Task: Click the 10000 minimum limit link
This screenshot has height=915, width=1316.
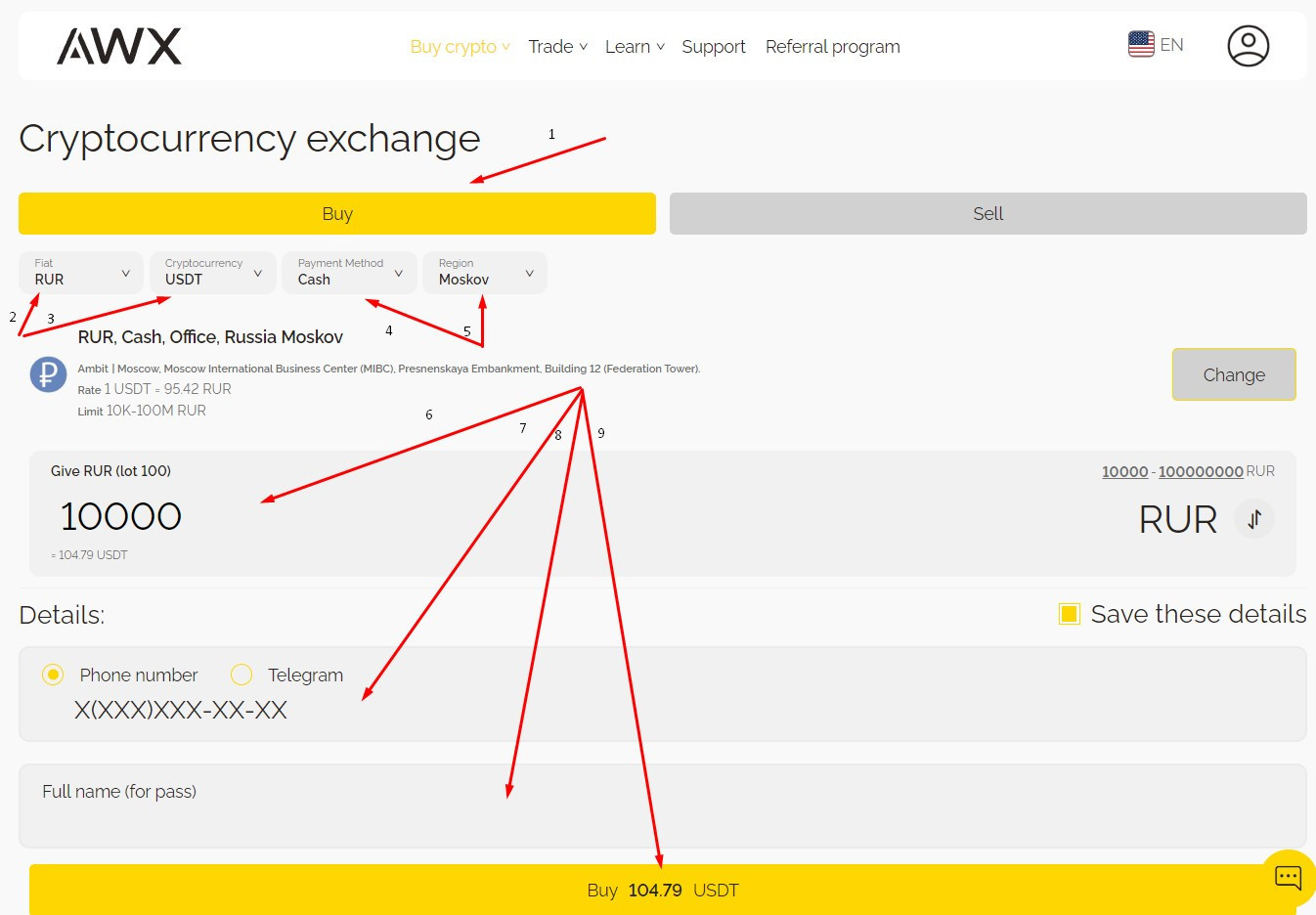Action: pos(1124,471)
